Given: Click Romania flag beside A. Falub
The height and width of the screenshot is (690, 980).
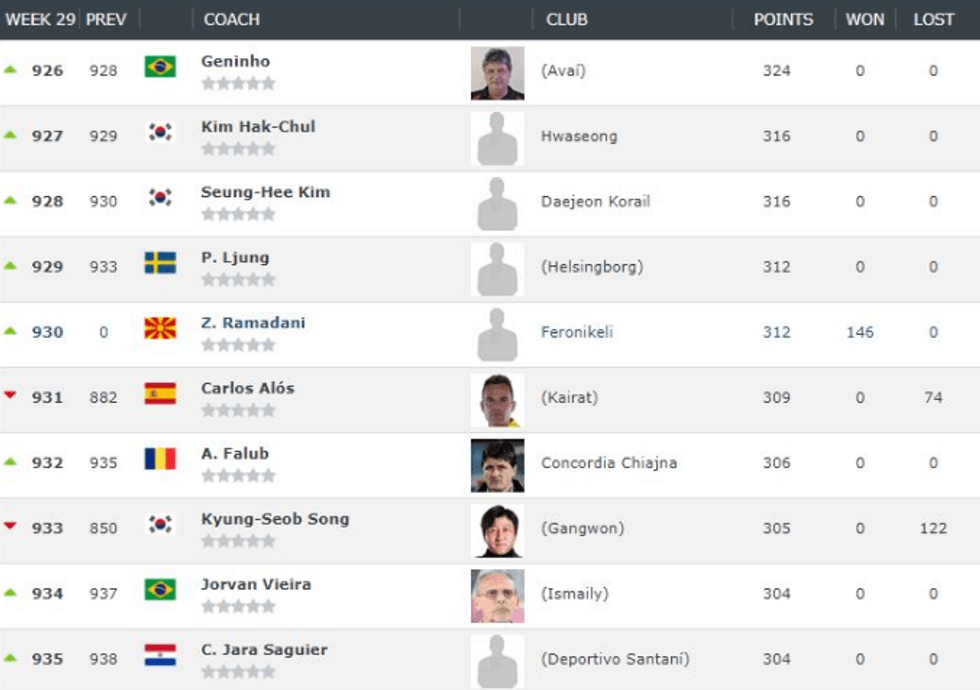Looking at the screenshot, I should [x=160, y=459].
